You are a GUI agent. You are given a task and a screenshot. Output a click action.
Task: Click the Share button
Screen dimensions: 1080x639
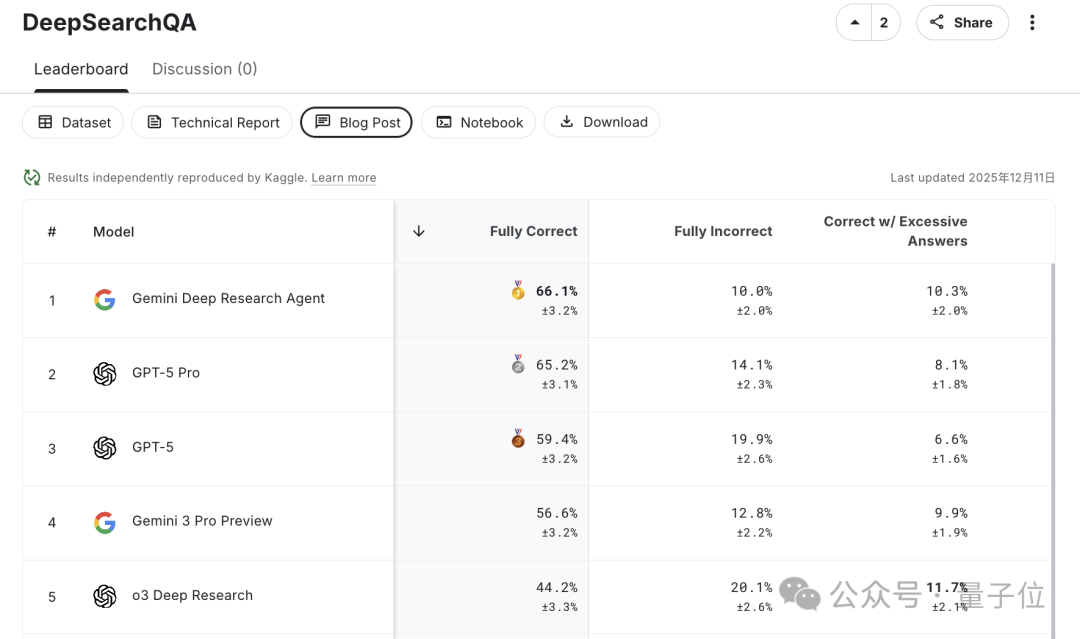click(x=961, y=23)
